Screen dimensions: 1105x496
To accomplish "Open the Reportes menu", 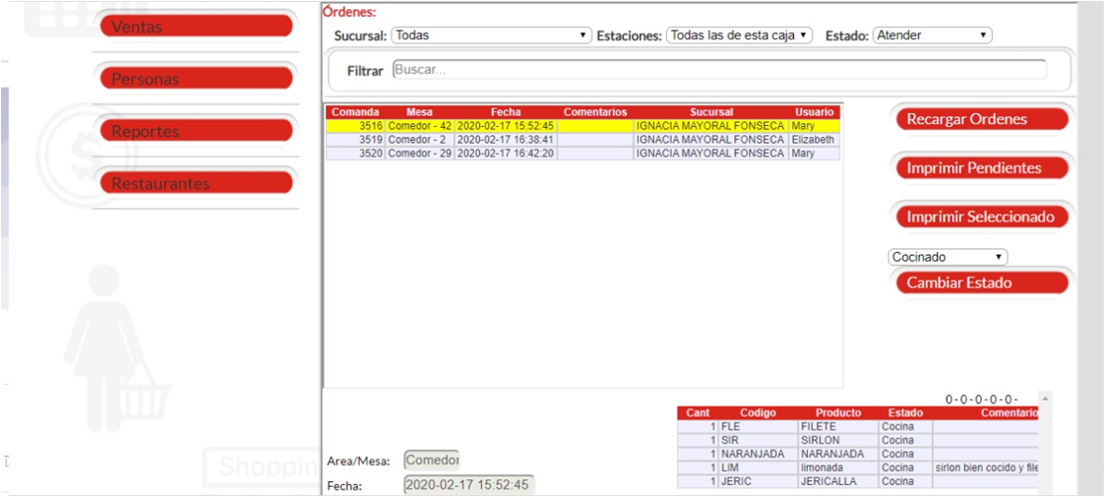I will coord(196,131).
